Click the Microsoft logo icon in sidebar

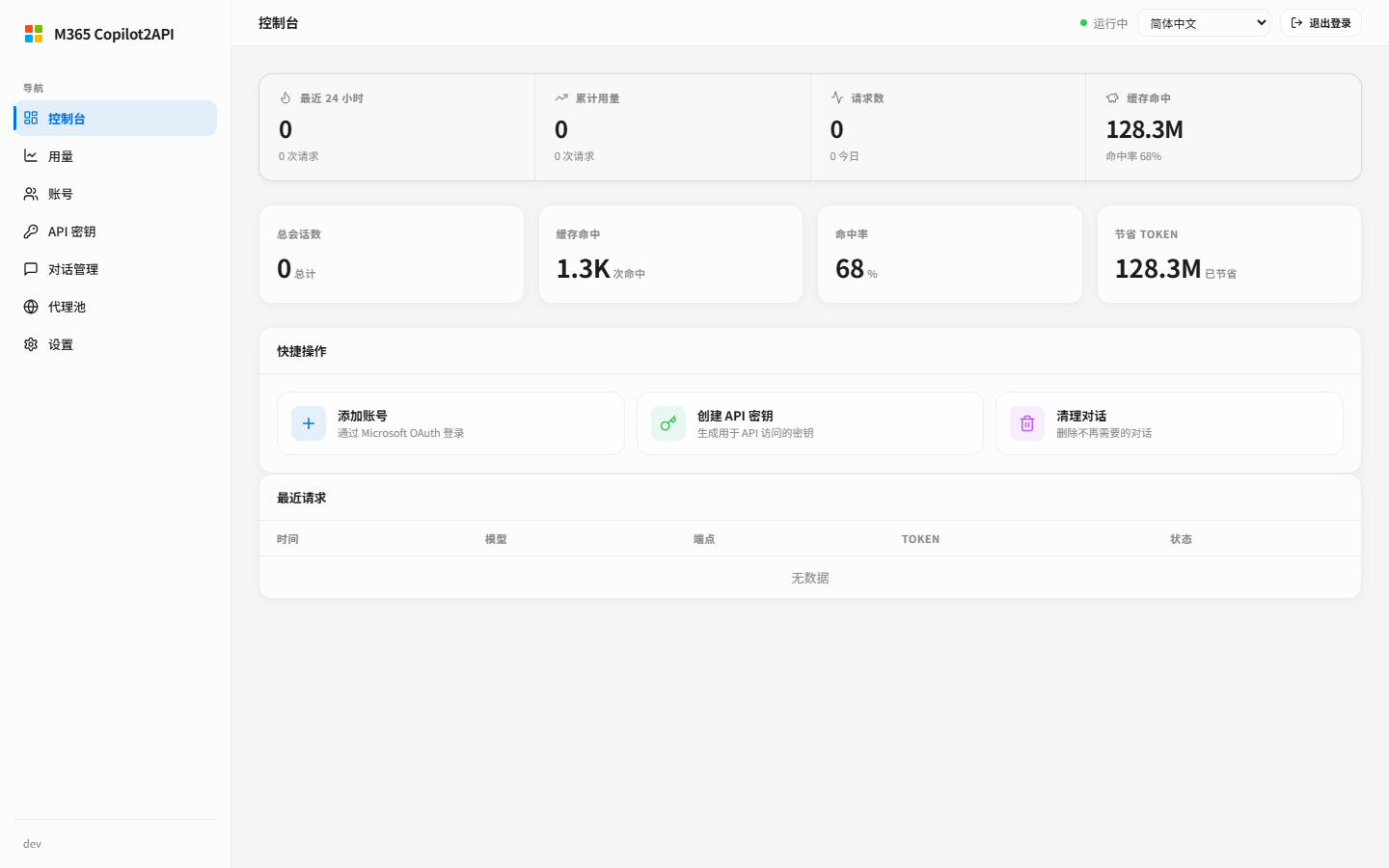click(x=34, y=34)
